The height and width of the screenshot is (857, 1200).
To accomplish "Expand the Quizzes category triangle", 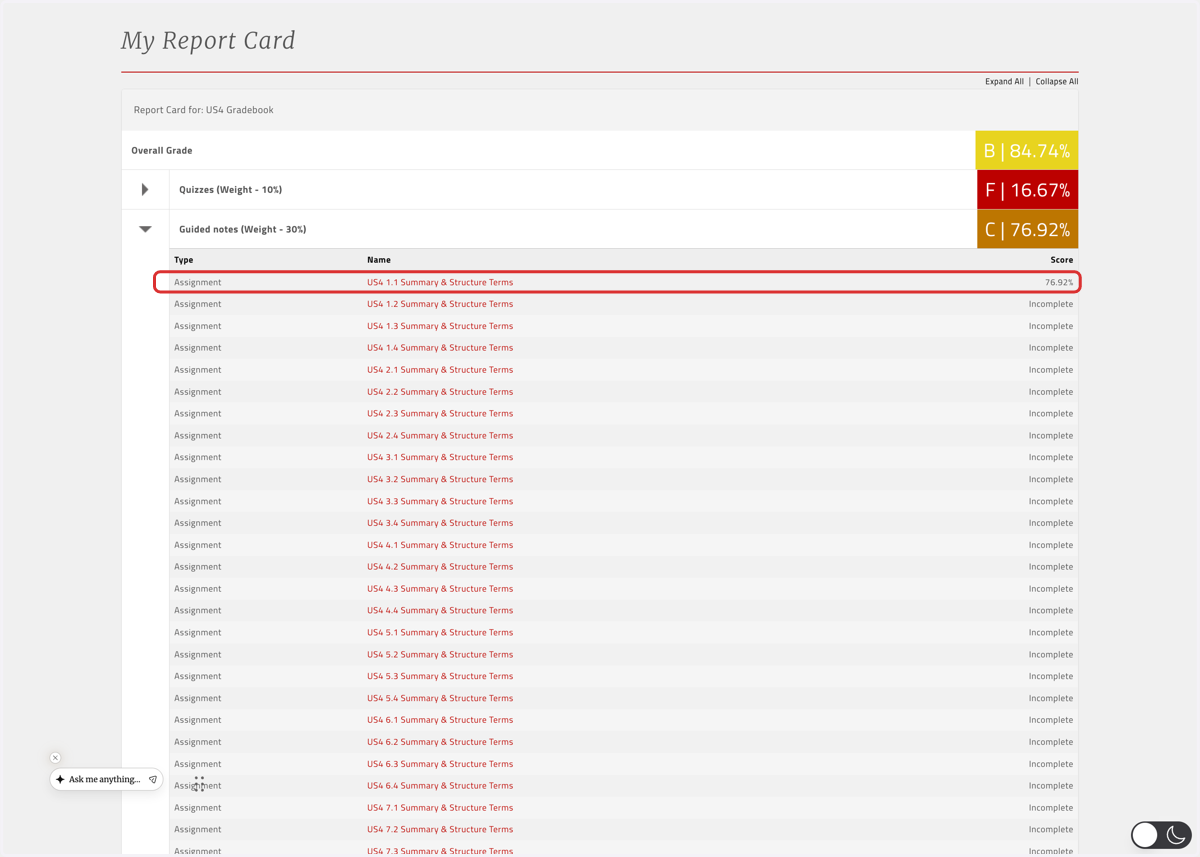I will [x=145, y=189].
